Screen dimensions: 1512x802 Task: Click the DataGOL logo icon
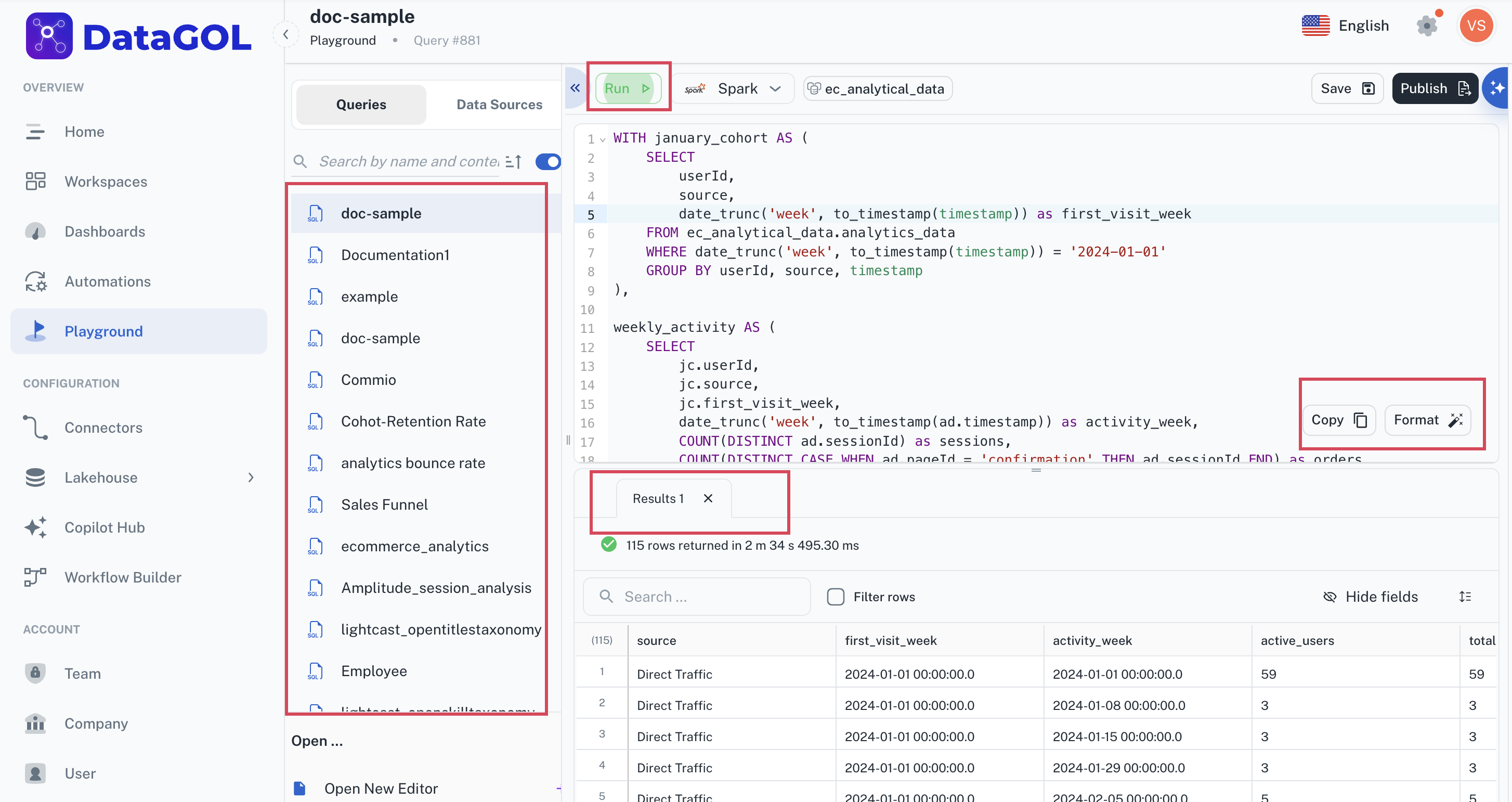tap(49, 36)
